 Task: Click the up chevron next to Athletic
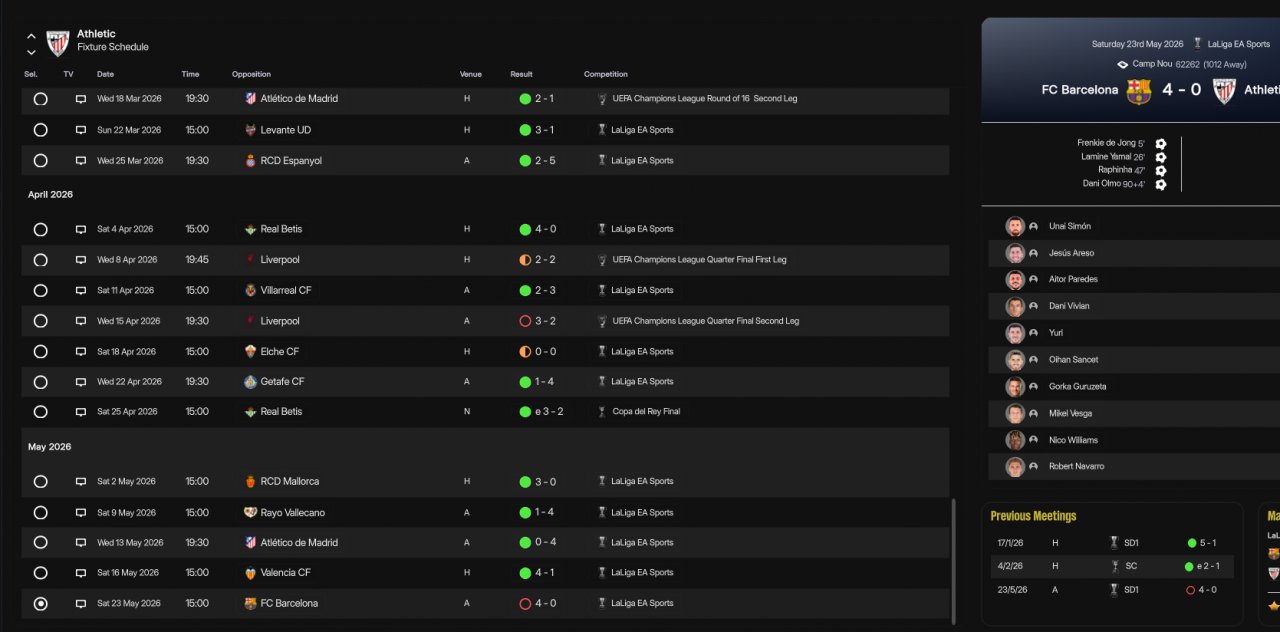[x=31, y=37]
